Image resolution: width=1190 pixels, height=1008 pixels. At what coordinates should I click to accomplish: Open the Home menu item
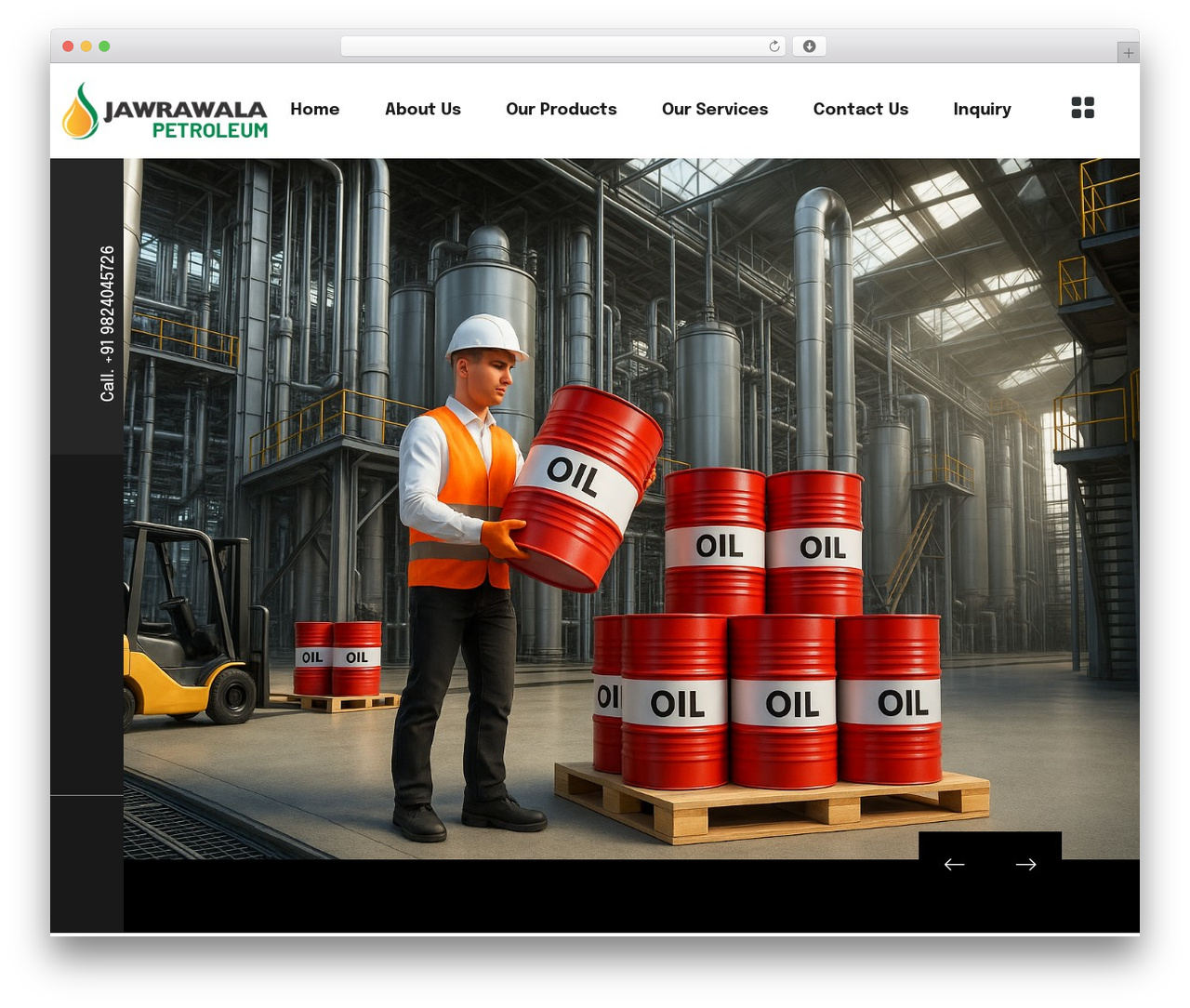pos(315,109)
